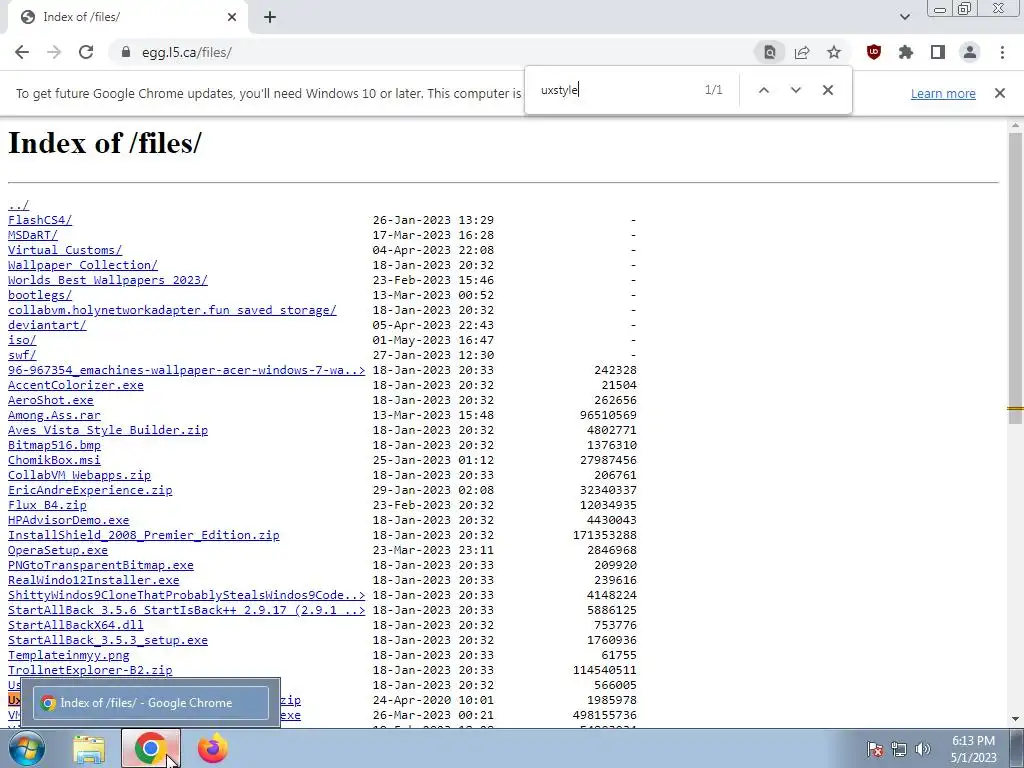Click the find bar text field with uxstyle

614,90
